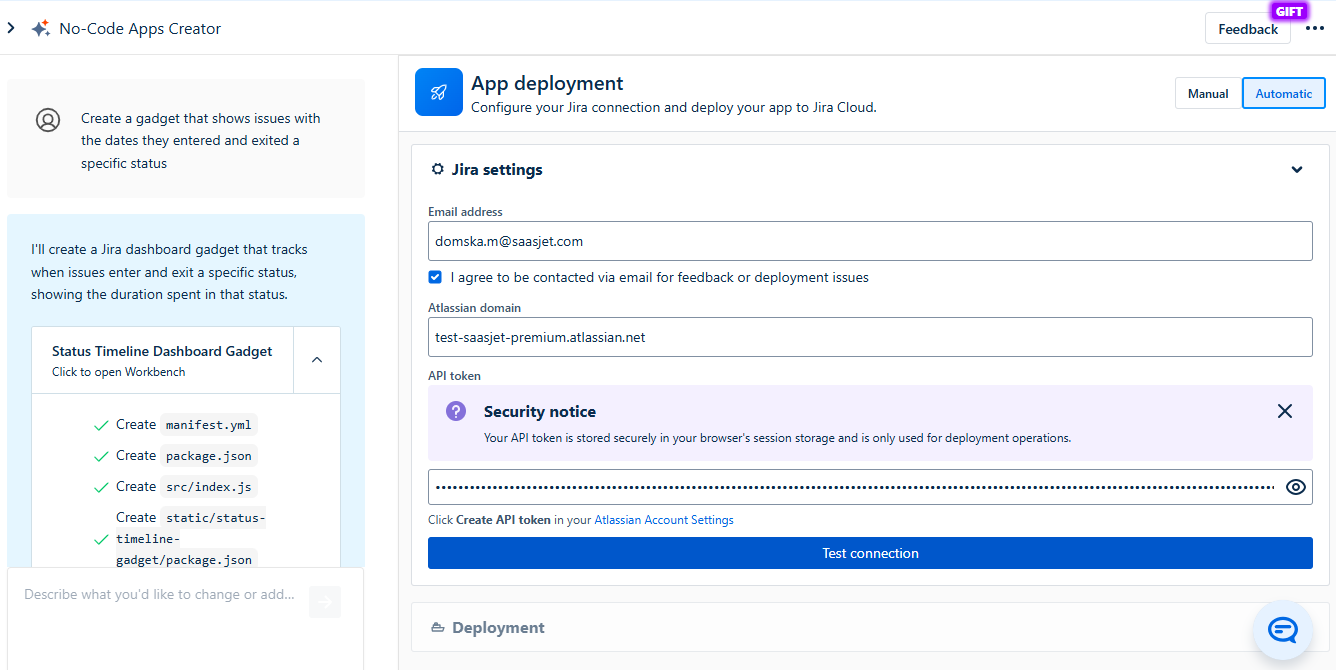The height and width of the screenshot is (670, 1336).
Task: Click the send arrow button in chat input
Action: click(x=325, y=601)
